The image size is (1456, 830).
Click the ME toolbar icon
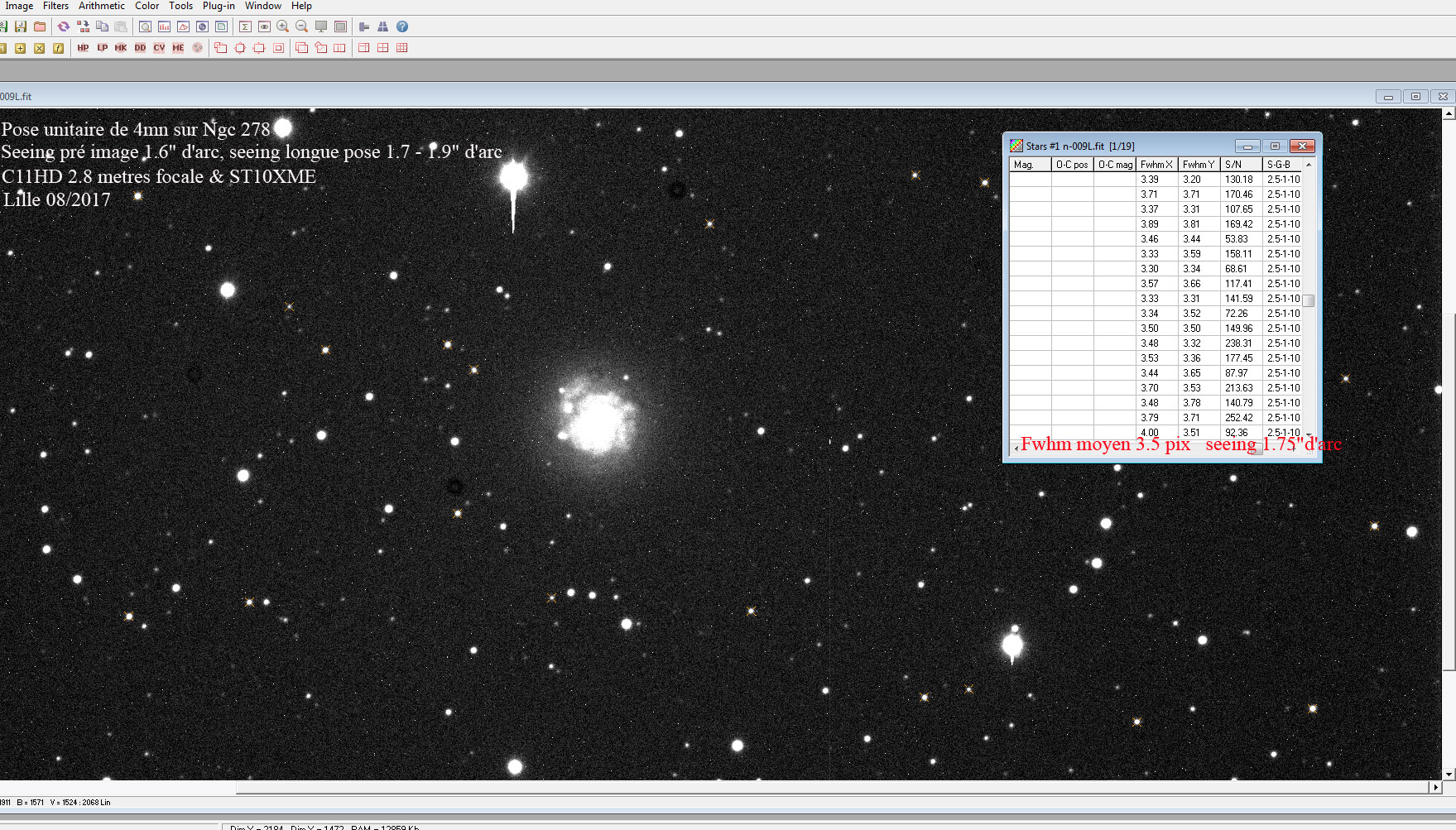click(178, 48)
